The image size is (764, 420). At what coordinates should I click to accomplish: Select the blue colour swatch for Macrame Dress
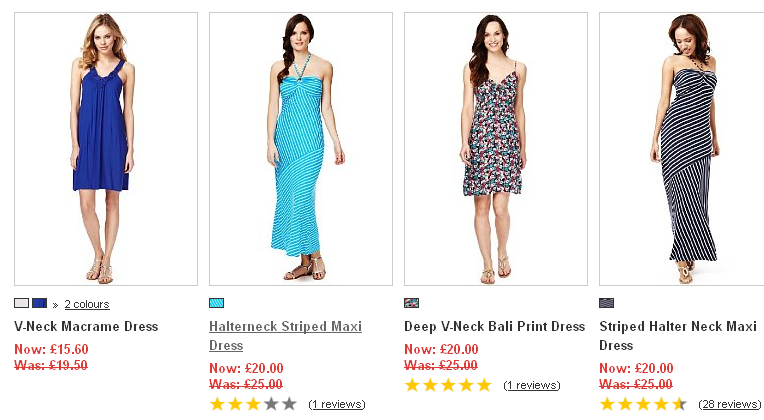[39, 303]
